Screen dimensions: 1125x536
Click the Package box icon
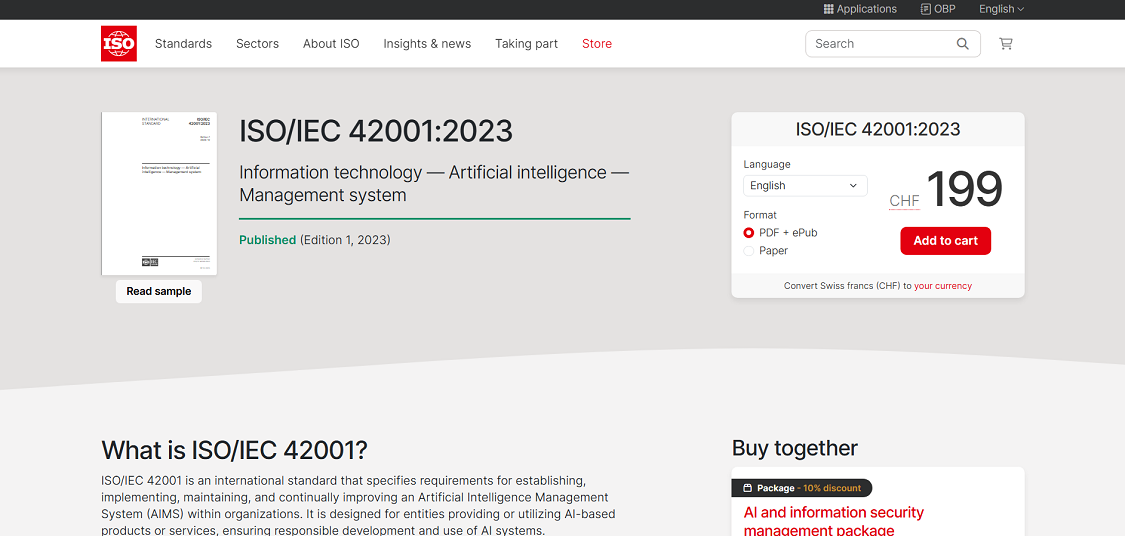coord(747,488)
